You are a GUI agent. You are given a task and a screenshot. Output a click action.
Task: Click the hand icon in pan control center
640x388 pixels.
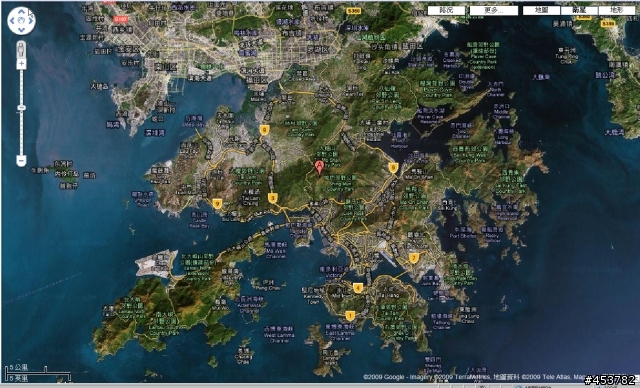click(21, 20)
